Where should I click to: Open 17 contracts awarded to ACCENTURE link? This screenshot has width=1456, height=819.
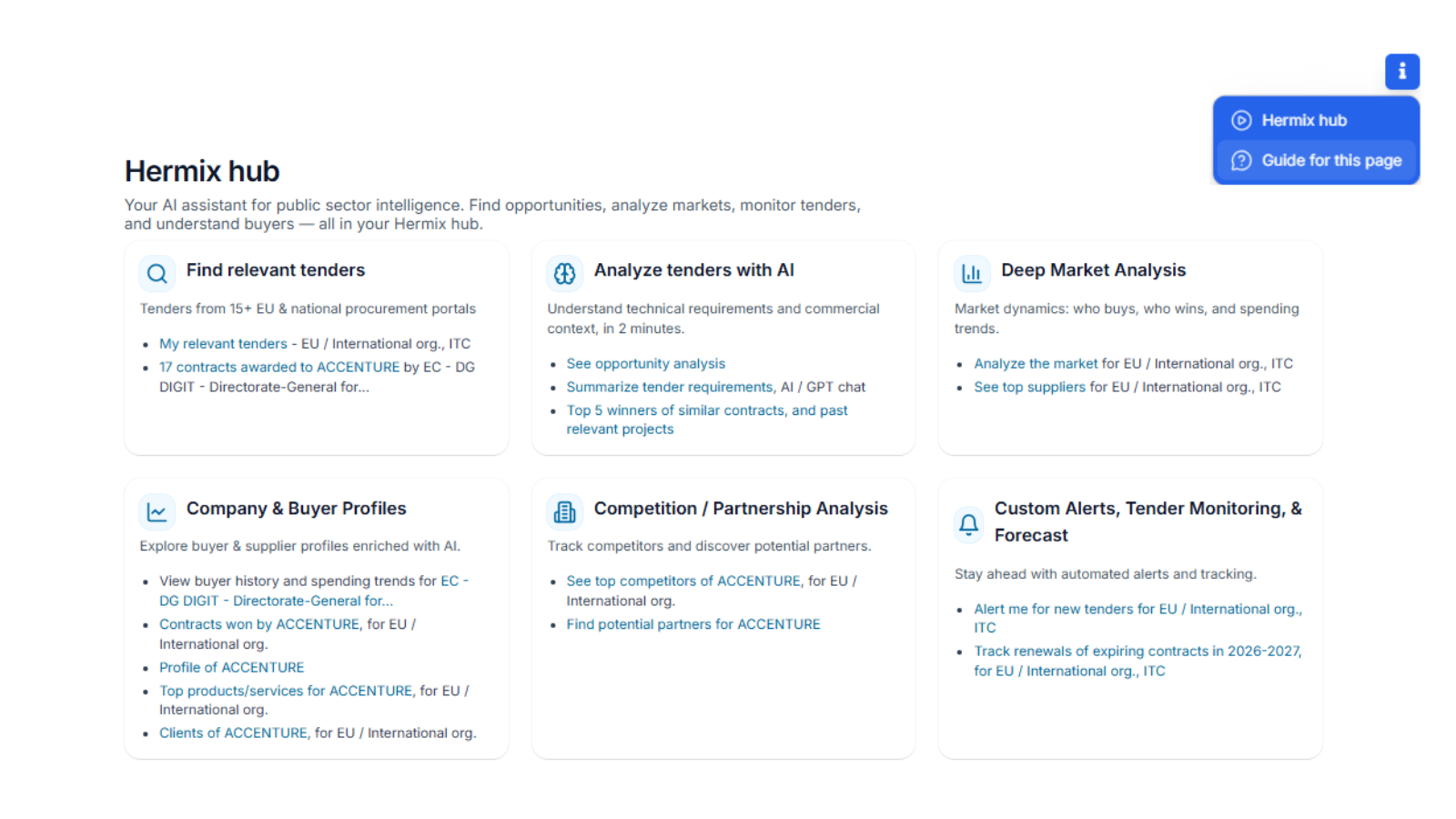[278, 368]
